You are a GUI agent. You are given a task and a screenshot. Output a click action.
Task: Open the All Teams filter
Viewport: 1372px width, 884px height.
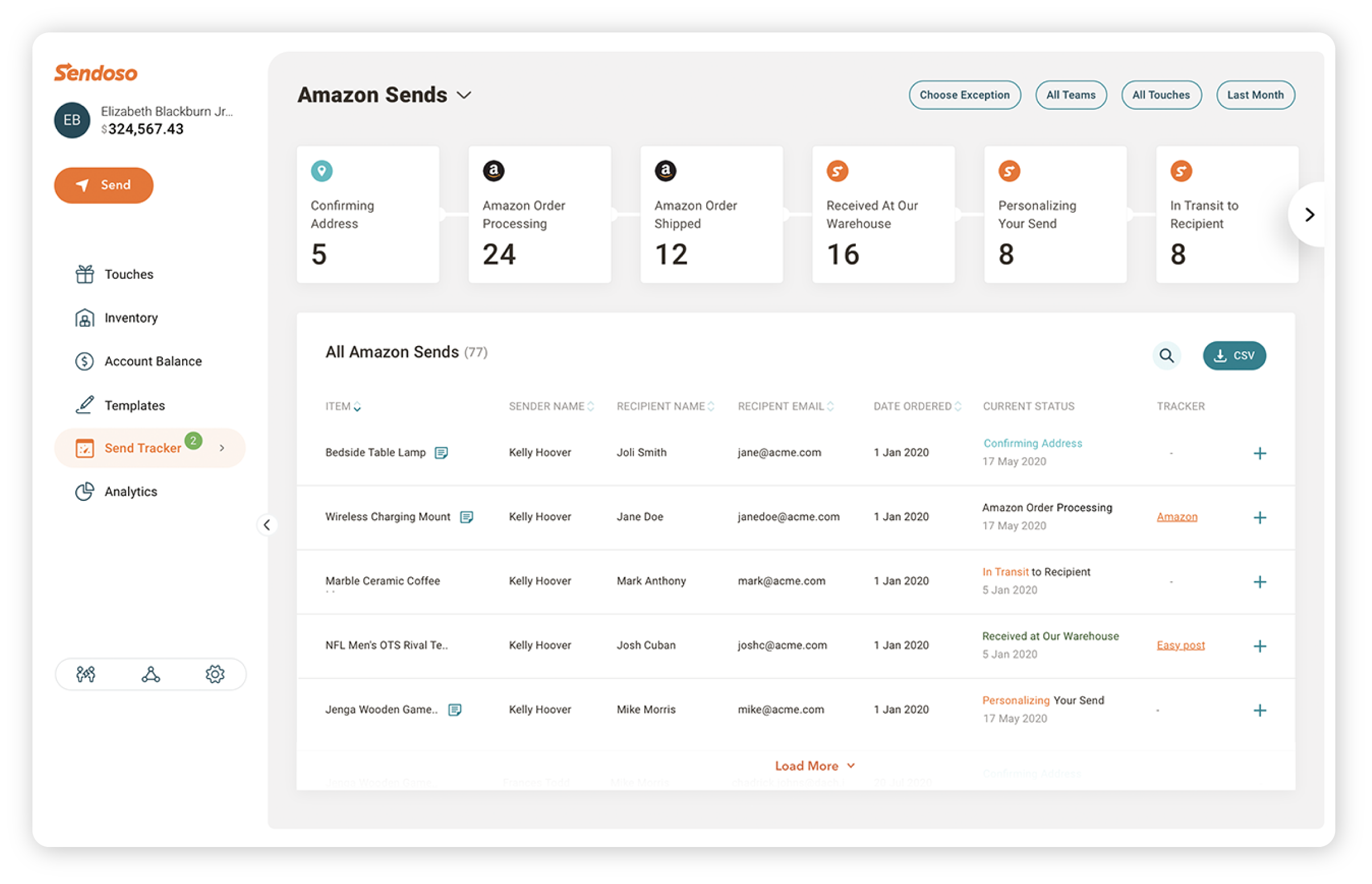coord(1071,94)
